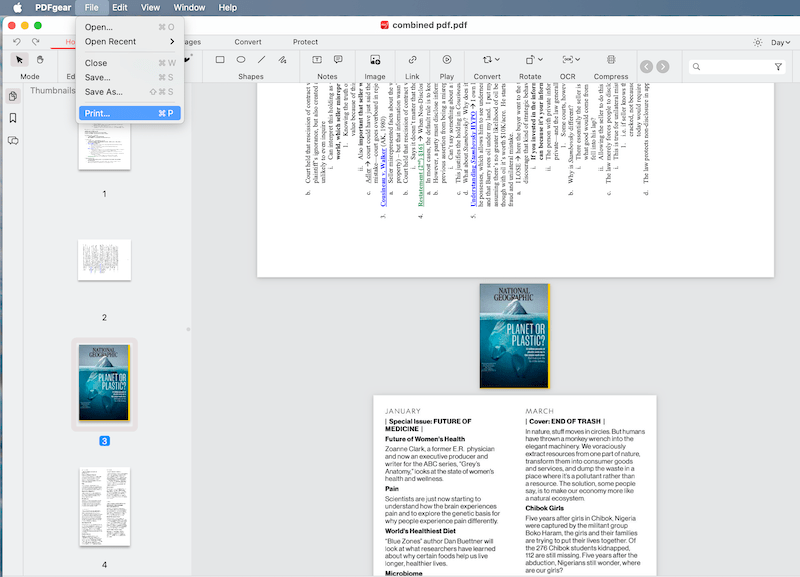Open the Edit menu in menu bar
Image resolution: width=800 pixels, height=577 pixels.
pyautogui.click(x=120, y=7)
